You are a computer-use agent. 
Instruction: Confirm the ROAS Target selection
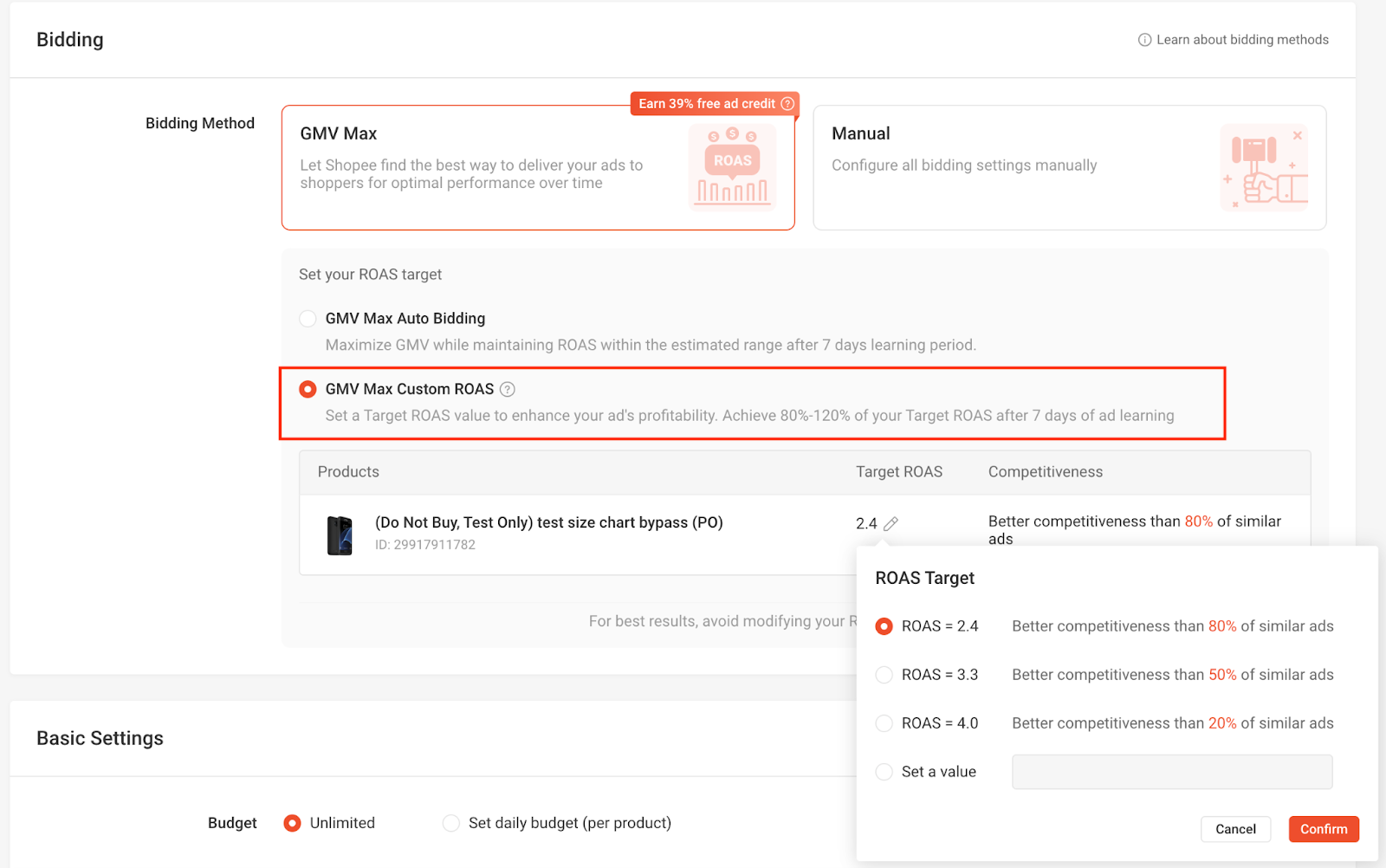click(1324, 829)
